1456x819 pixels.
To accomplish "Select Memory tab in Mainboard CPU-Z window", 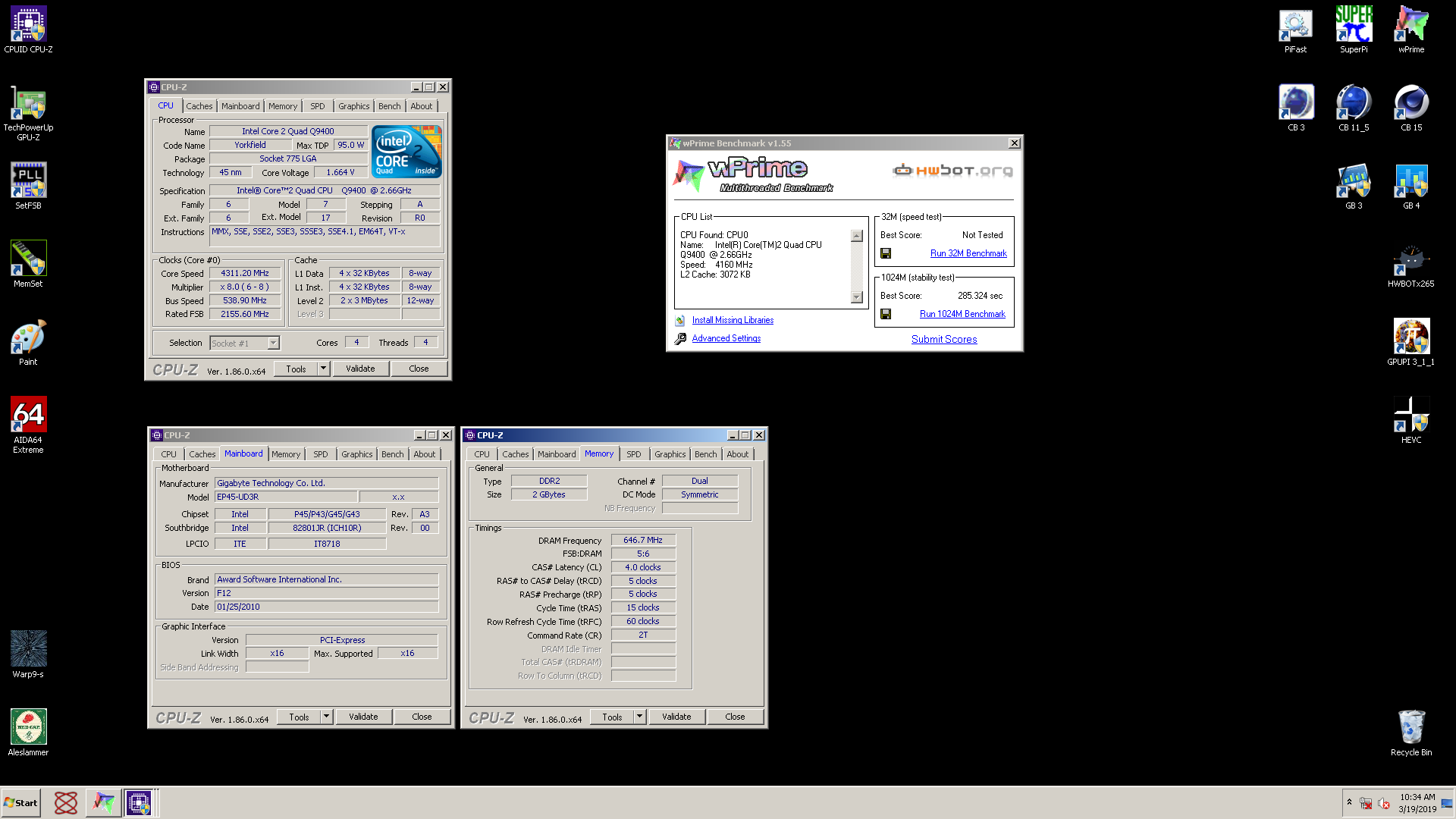I will [x=286, y=454].
